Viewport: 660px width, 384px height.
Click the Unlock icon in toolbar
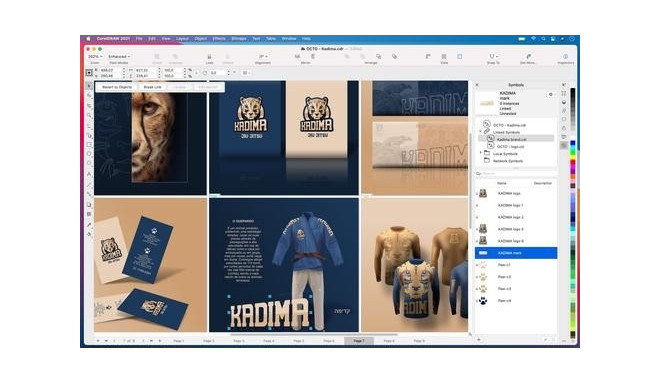[x=228, y=56]
